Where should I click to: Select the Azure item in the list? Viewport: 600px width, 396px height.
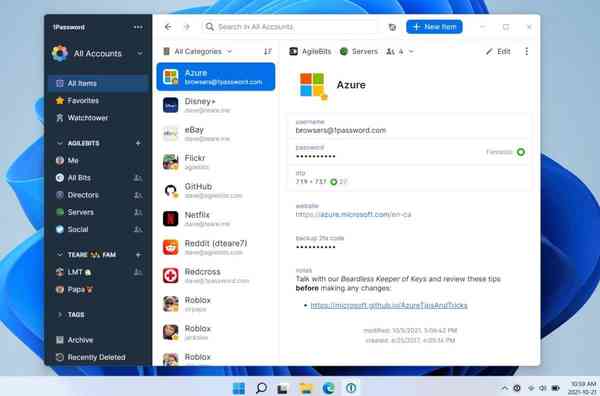(216, 77)
